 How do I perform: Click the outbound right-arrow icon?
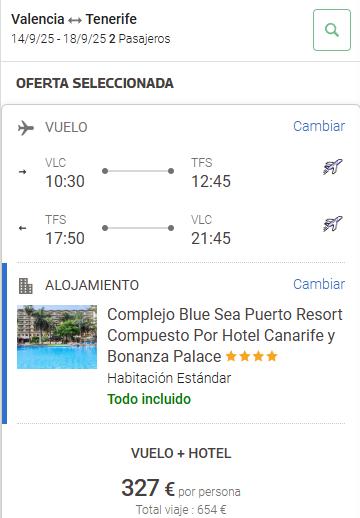tap(22, 172)
